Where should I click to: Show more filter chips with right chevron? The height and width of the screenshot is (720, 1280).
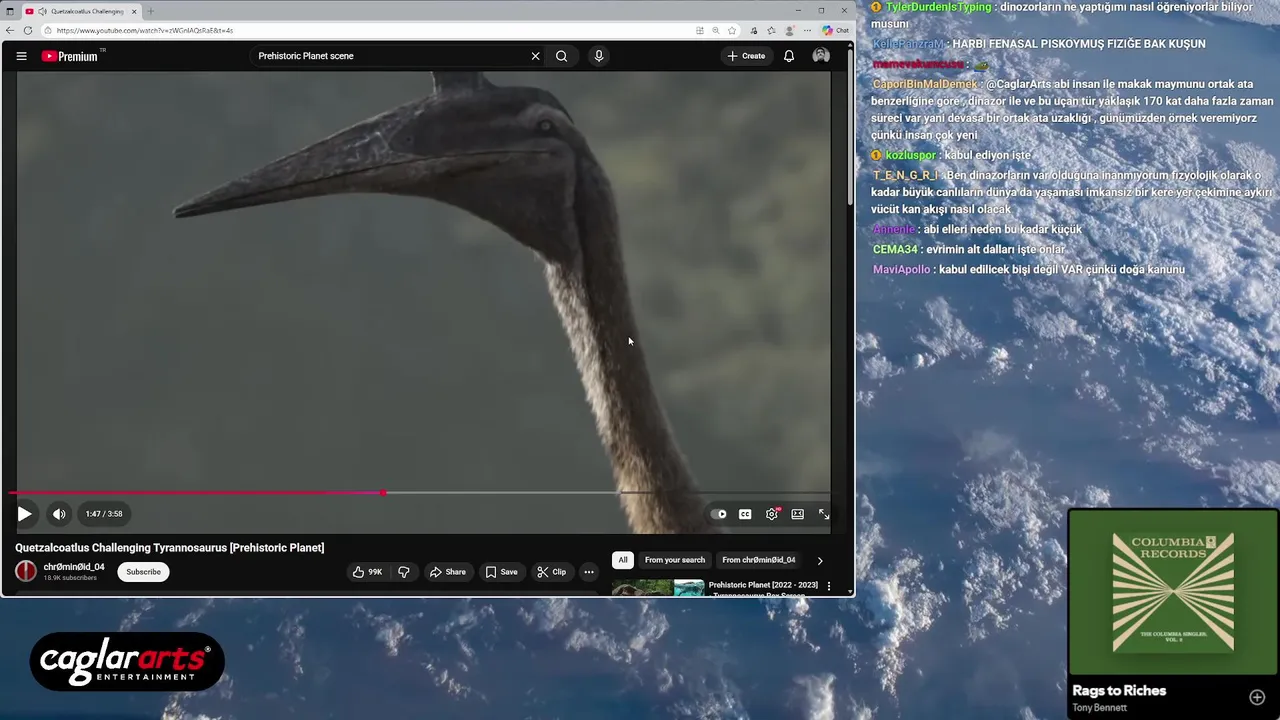pos(820,560)
